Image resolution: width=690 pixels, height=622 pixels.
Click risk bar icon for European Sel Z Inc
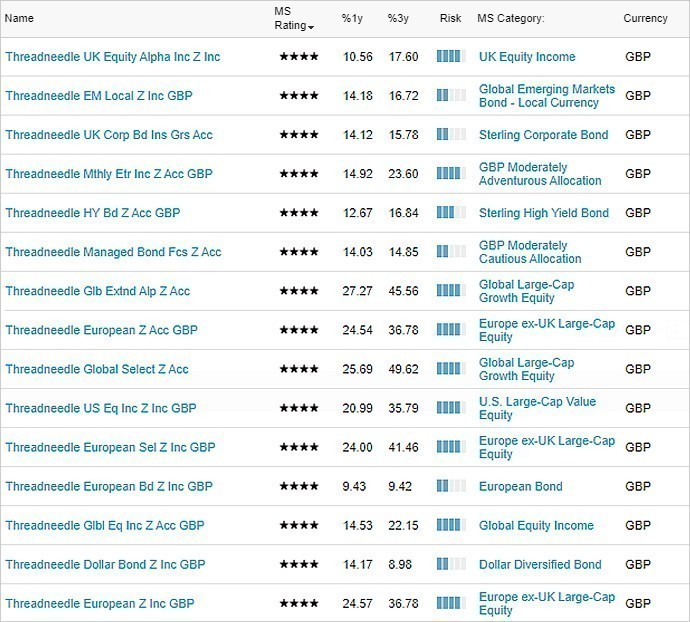pos(451,447)
